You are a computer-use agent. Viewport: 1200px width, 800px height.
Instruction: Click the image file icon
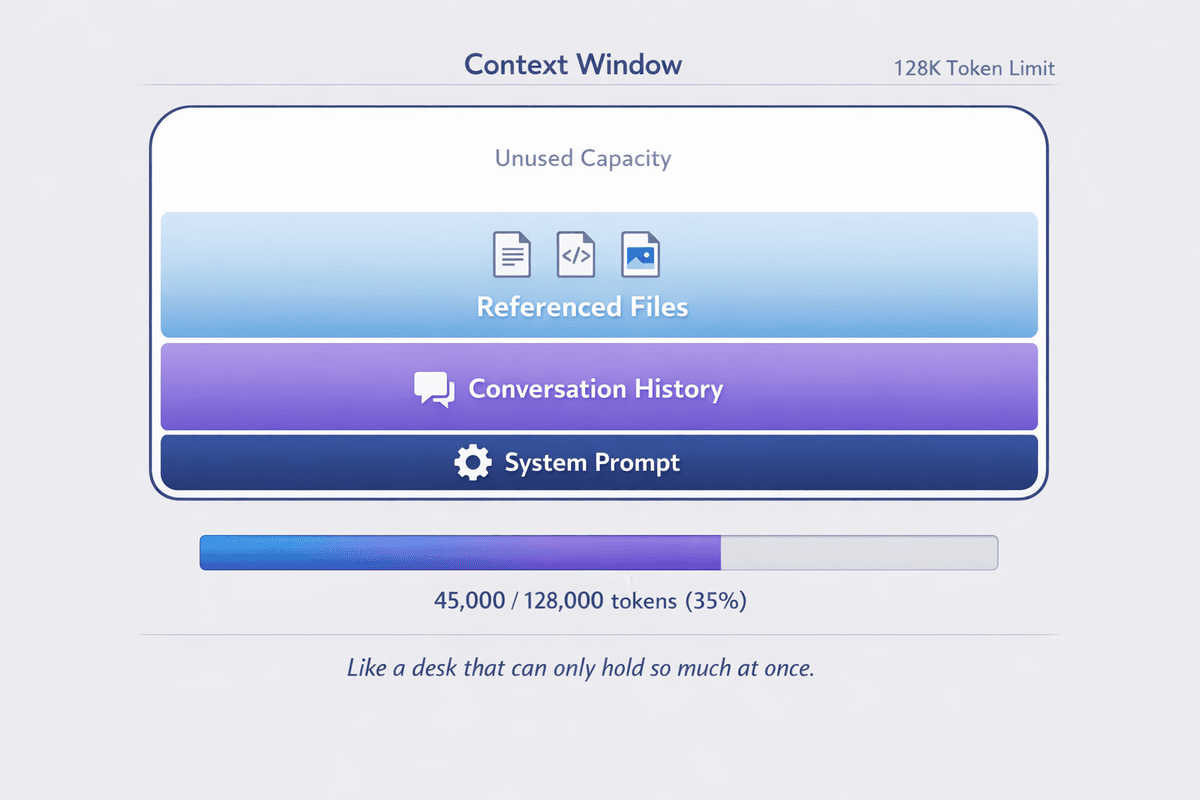pos(642,253)
